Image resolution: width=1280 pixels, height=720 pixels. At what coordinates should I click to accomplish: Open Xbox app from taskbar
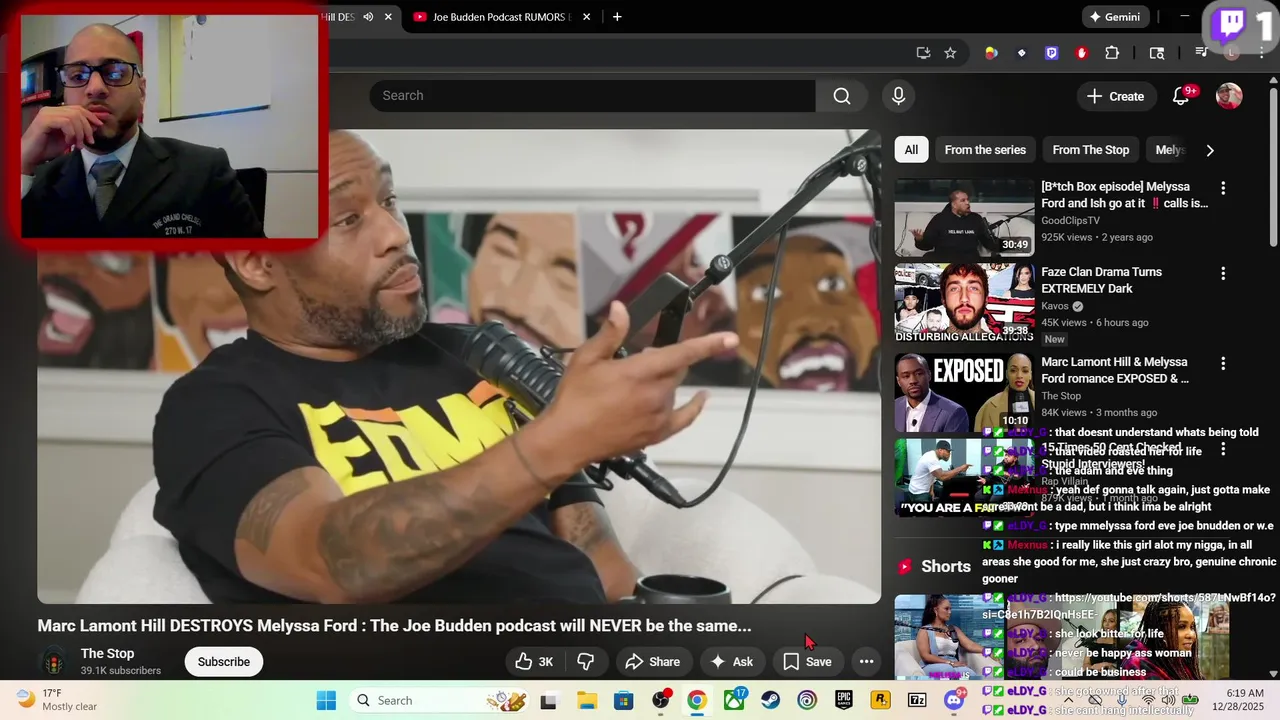click(734, 700)
